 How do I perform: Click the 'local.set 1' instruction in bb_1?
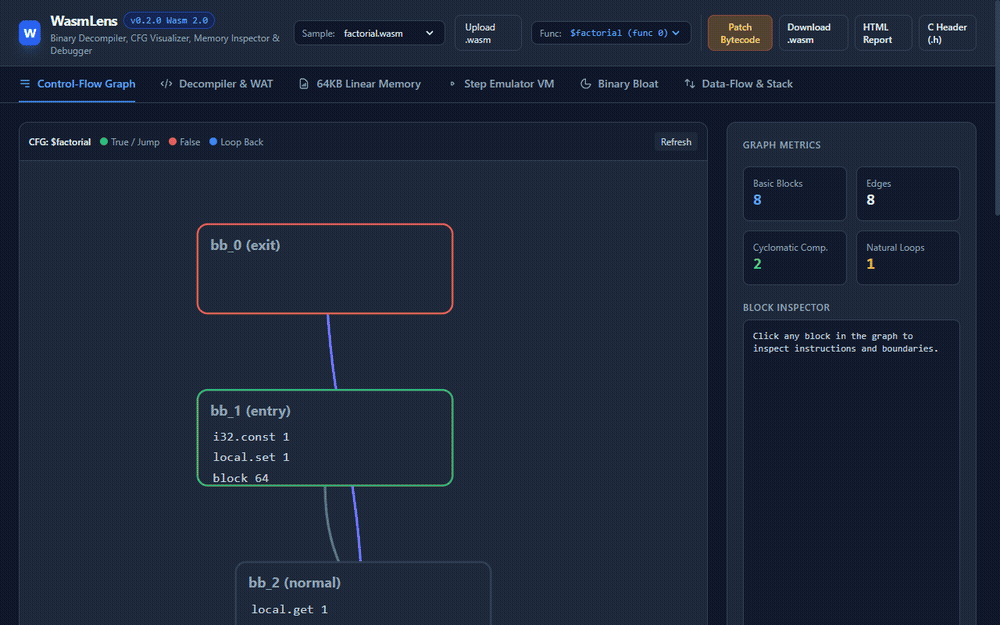pos(251,457)
